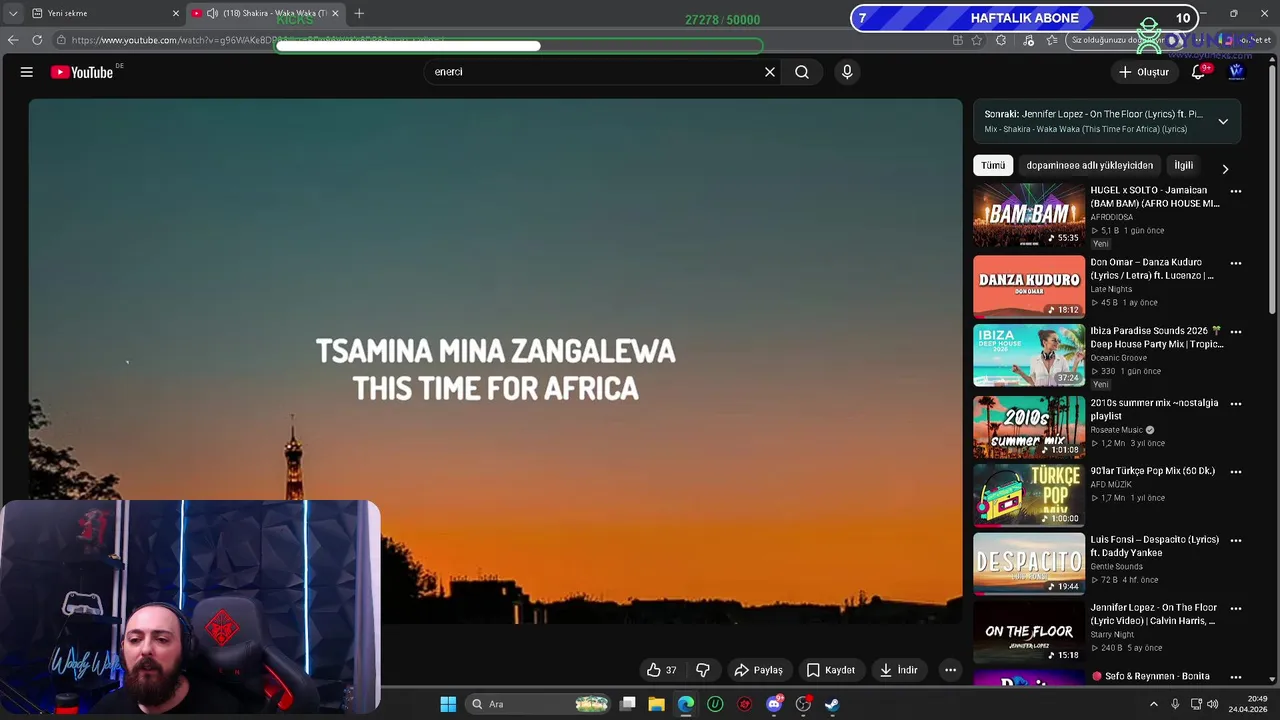The width and height of the screenshot is (1280, 720).
Task: Open Jennifer Lopez On The Floor thumbnail
Action: click(1029, 632)
